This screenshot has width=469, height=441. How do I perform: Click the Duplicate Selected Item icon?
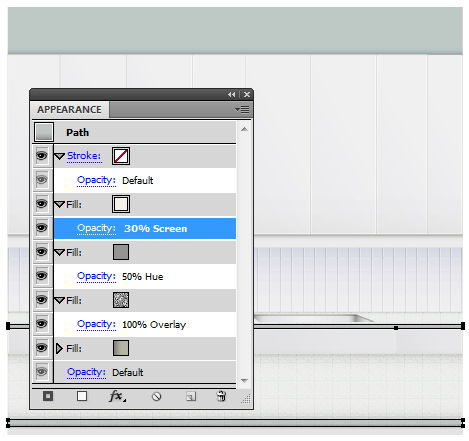pos(191,396)
